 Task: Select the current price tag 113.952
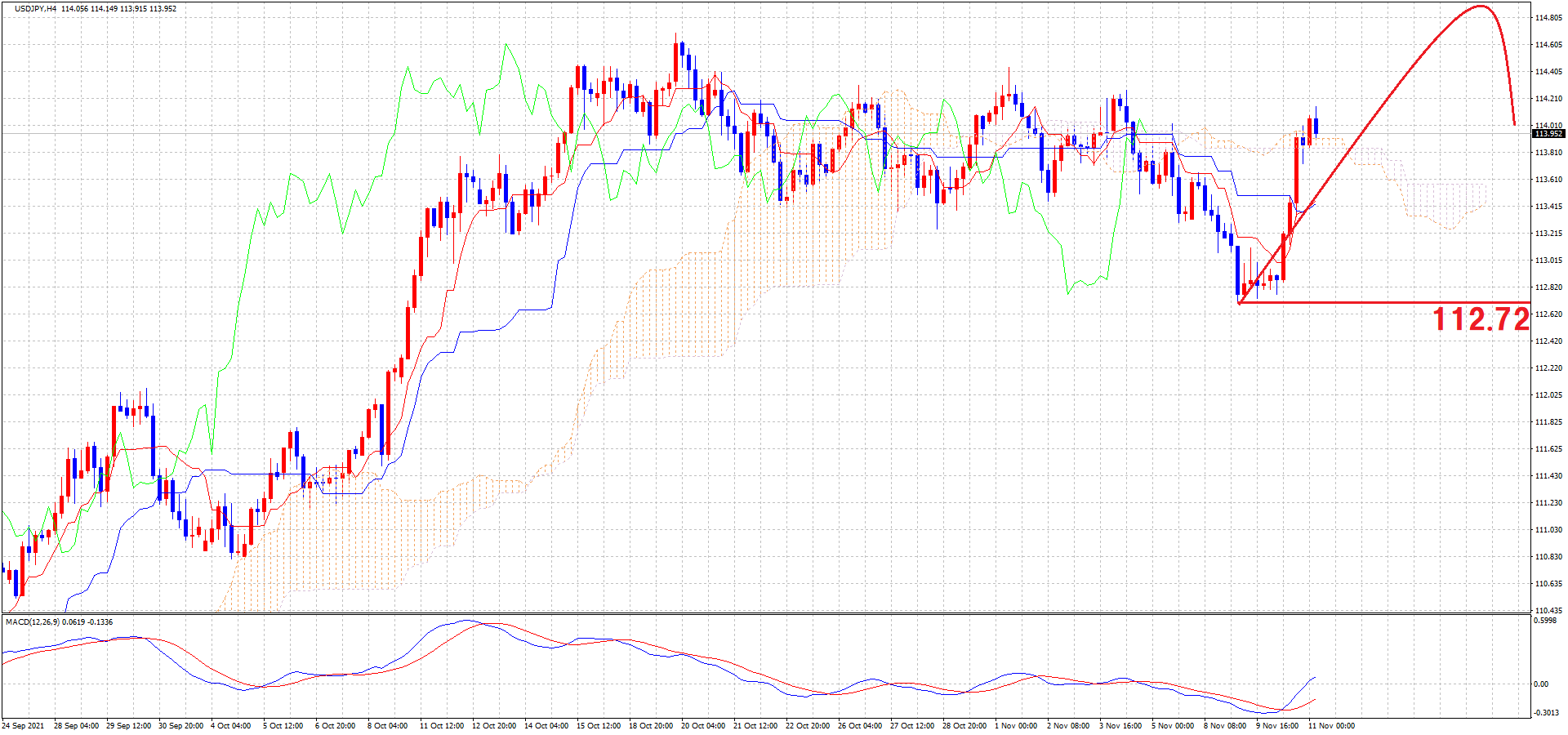tap(1548, 134)
